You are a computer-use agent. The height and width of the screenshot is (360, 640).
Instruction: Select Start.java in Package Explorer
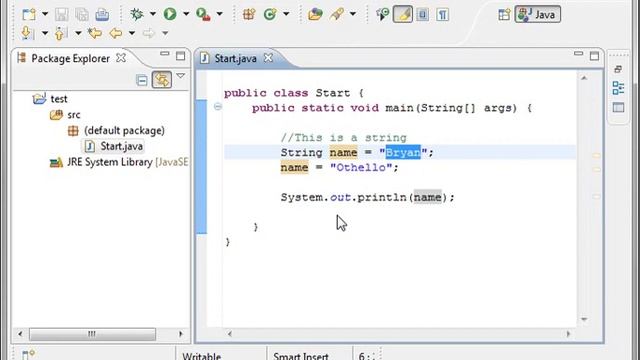[x=121, y=146]
